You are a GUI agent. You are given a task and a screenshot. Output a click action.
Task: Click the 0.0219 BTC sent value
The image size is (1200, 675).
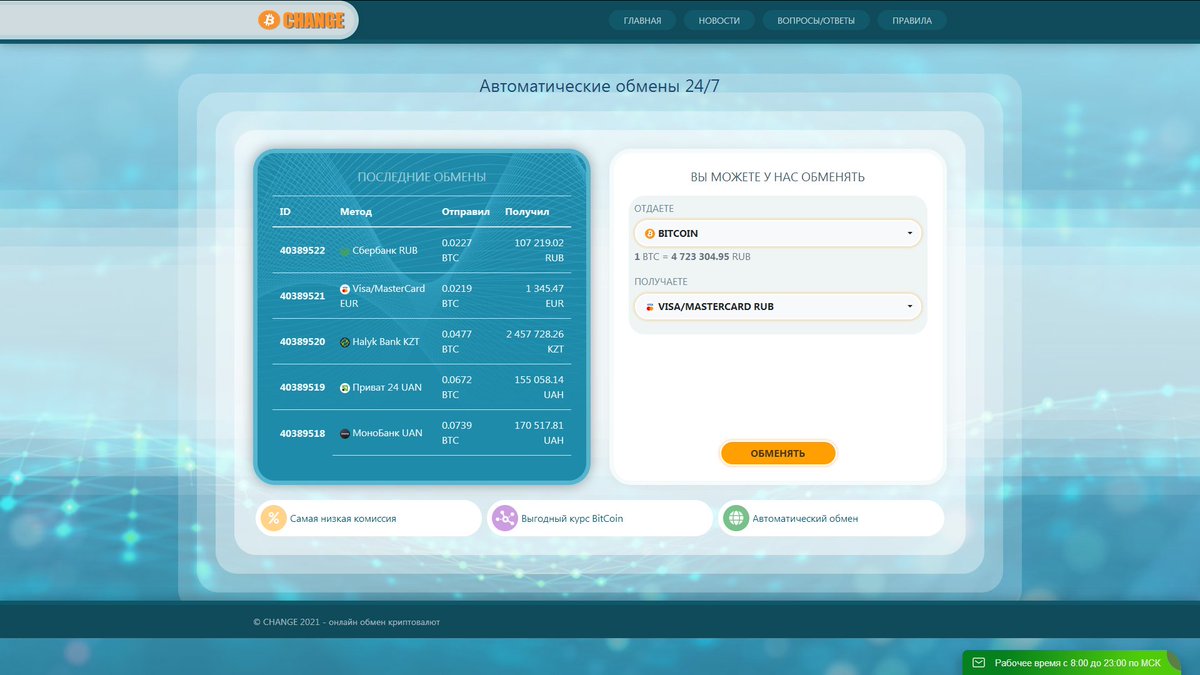(457, 296)
